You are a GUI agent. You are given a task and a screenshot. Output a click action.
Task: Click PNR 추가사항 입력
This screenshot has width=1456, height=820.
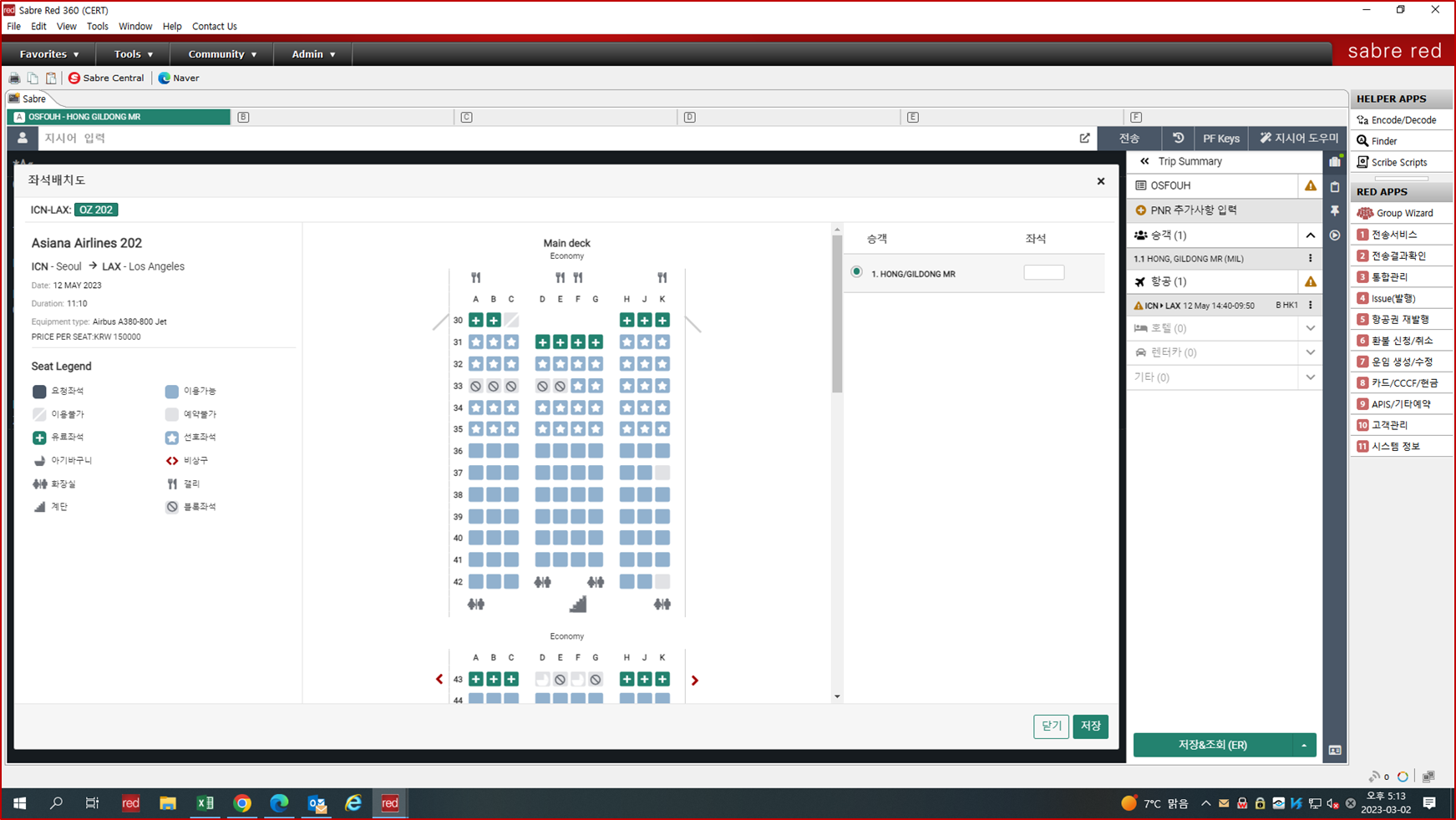point(1224,210)
